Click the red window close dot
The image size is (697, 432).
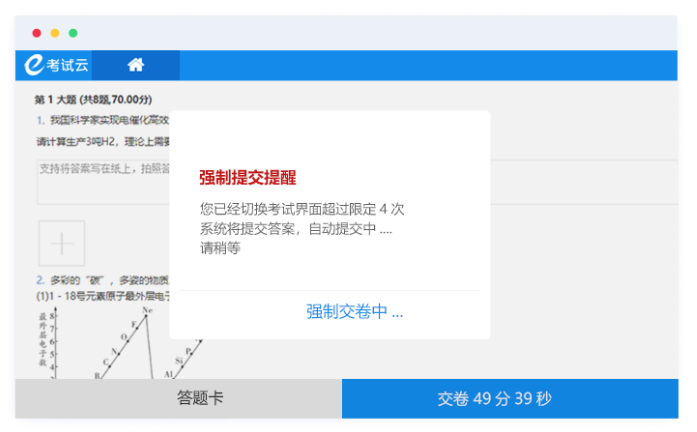(37, 33)
